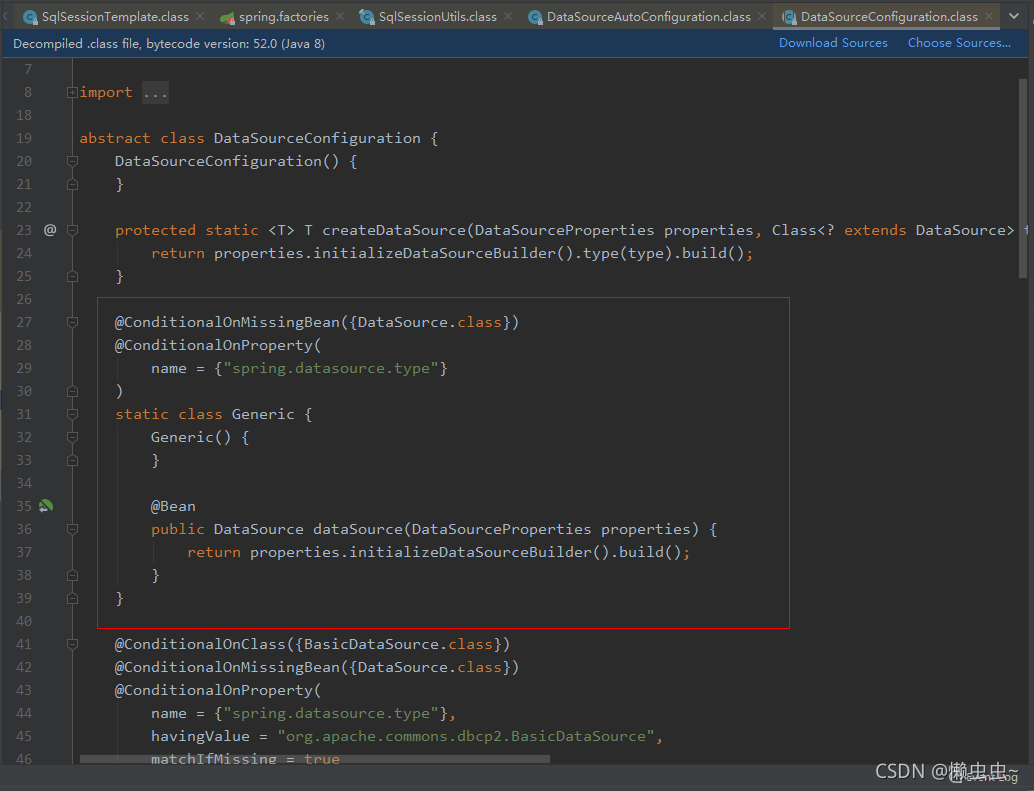Image resolution: width=1034 pixels, height=791 pixels.
Task: Click the Download Sources link
Action: 833,43
